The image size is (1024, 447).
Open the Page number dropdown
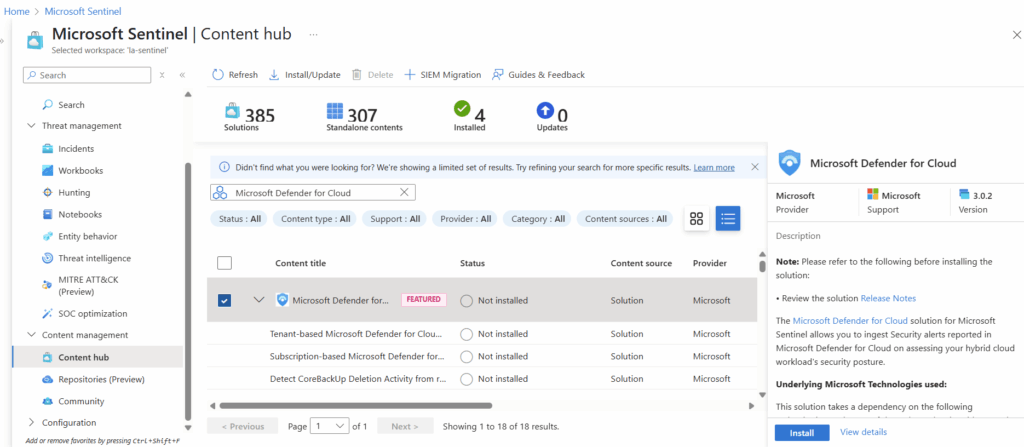[x=330, y=426]
